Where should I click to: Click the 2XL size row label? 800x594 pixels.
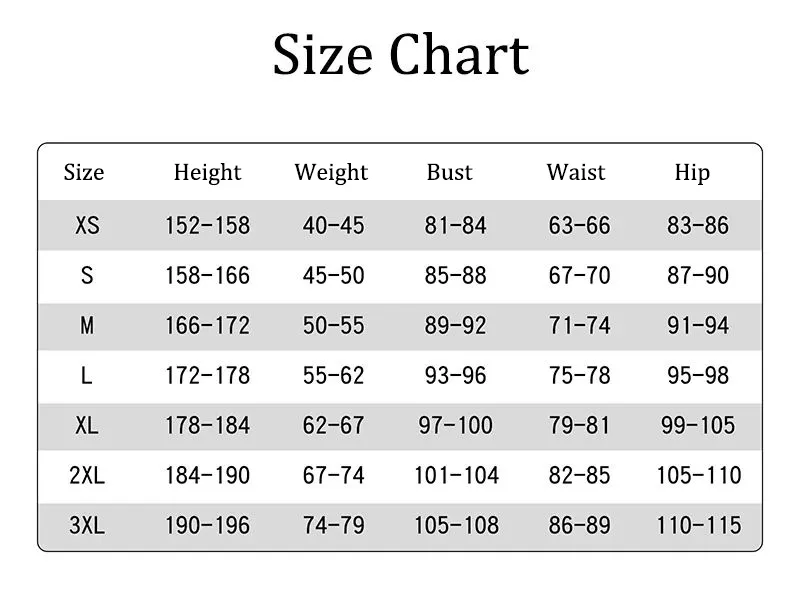(87, 476)
